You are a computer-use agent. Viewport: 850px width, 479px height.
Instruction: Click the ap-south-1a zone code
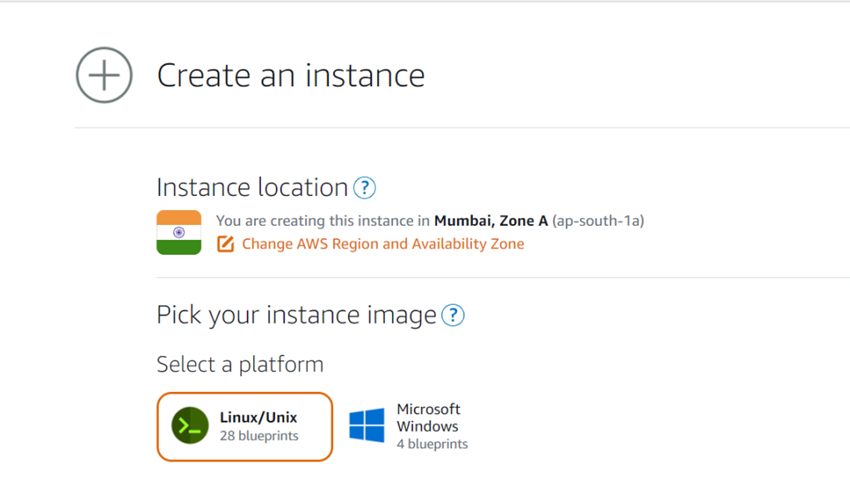[x=598, y=220]
